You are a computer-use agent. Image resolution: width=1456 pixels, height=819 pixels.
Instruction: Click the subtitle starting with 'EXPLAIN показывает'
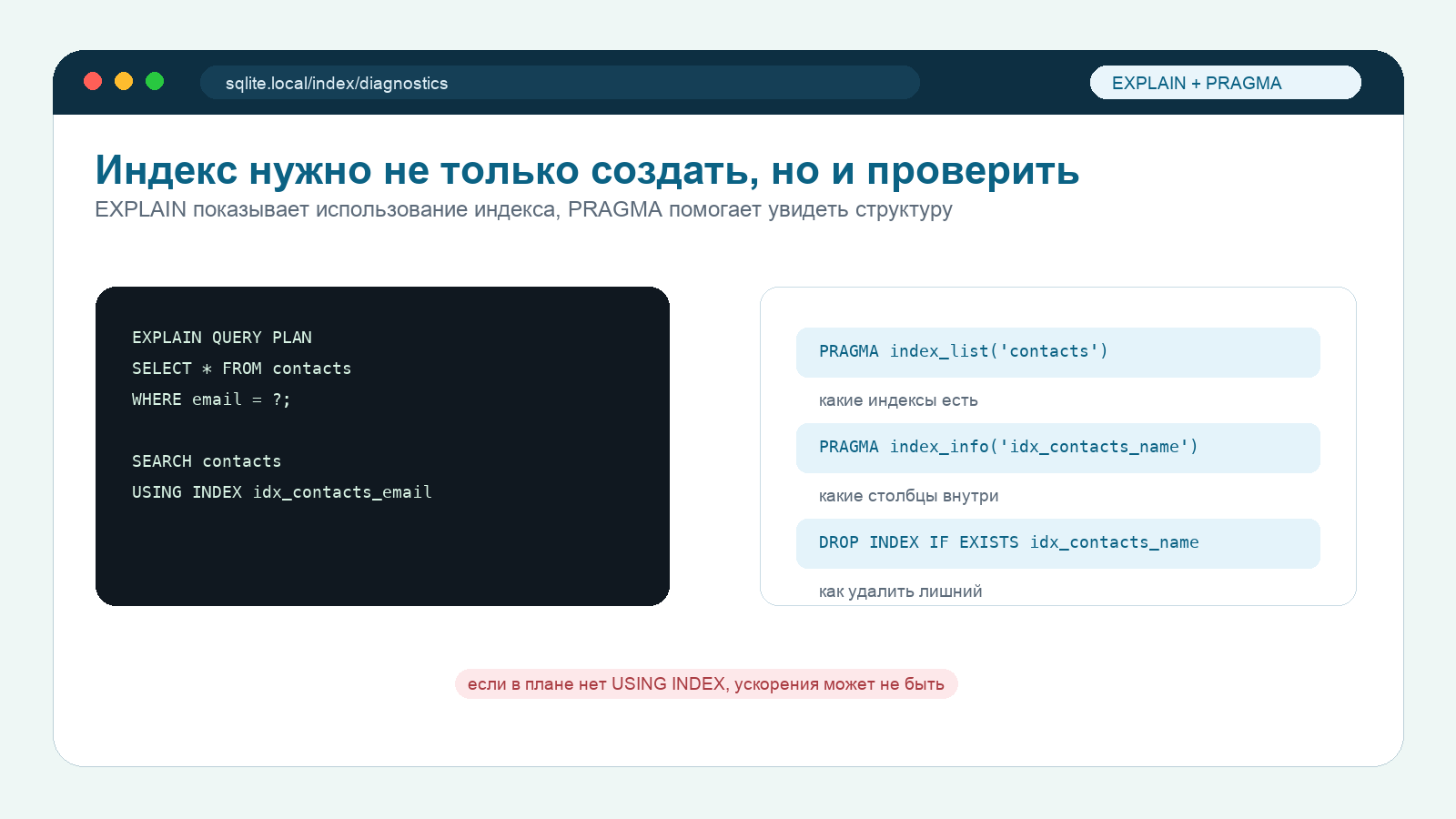(x=523, y=209)
